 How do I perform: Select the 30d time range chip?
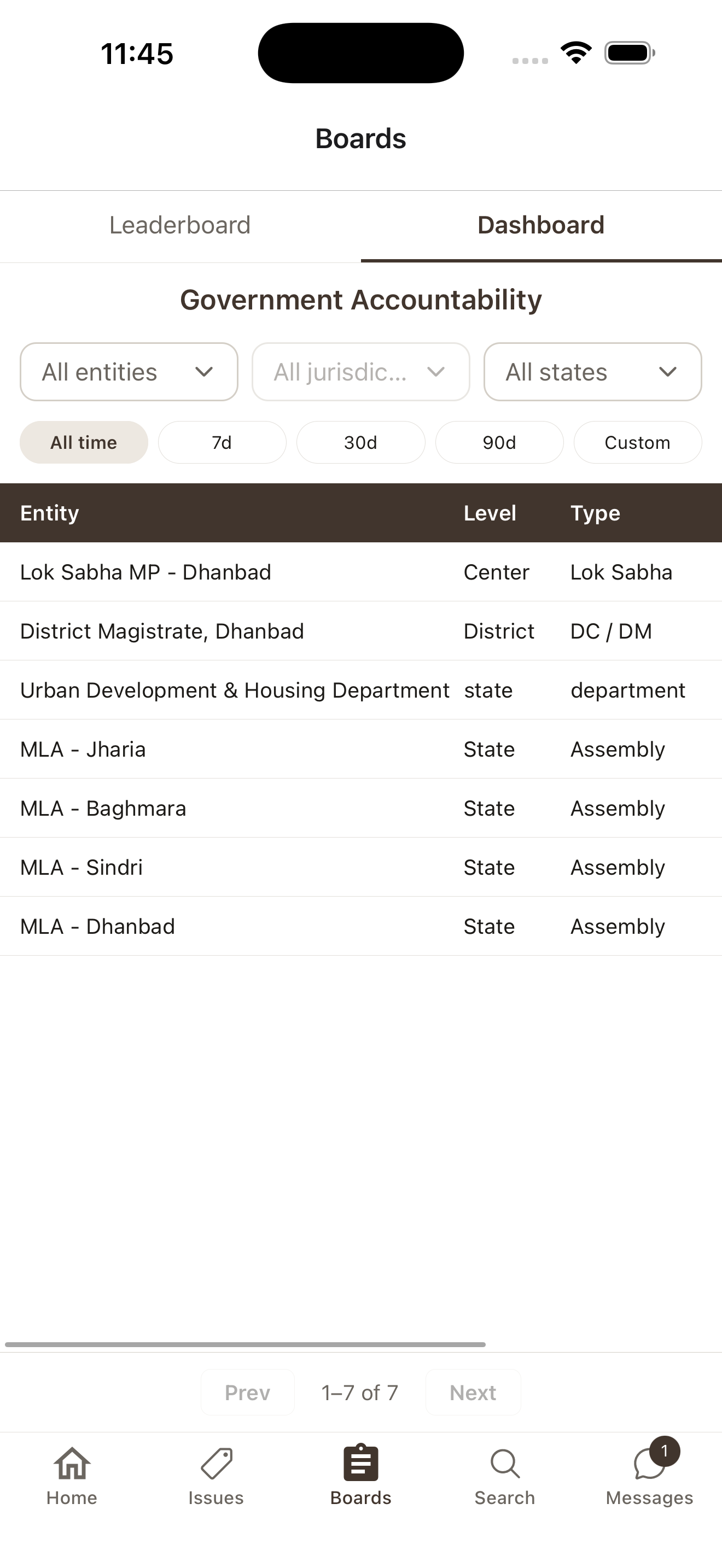[x=360, y=442]
